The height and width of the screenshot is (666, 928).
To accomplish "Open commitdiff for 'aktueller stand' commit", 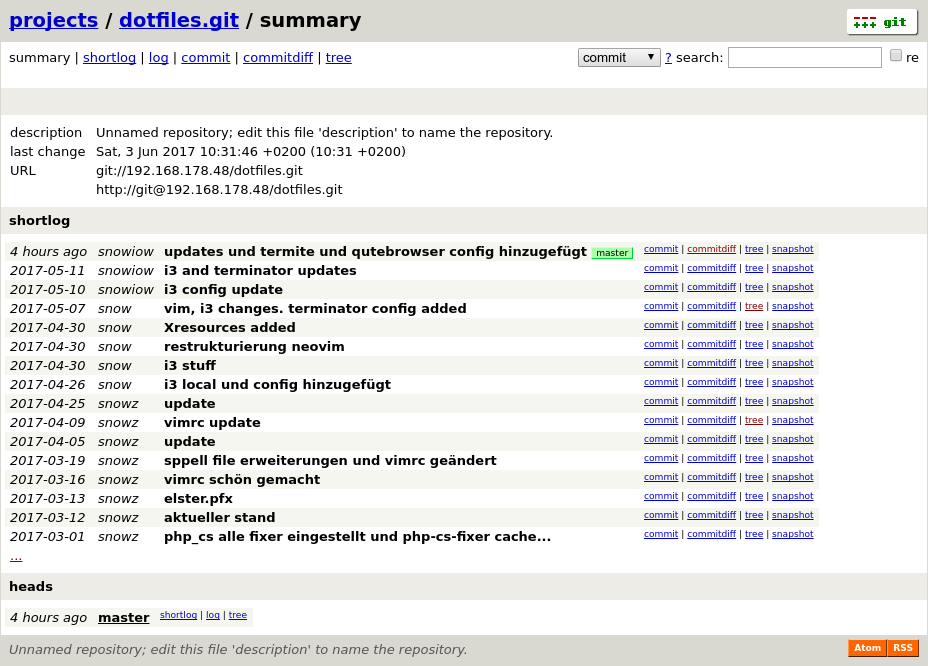I will coord(711,515).
